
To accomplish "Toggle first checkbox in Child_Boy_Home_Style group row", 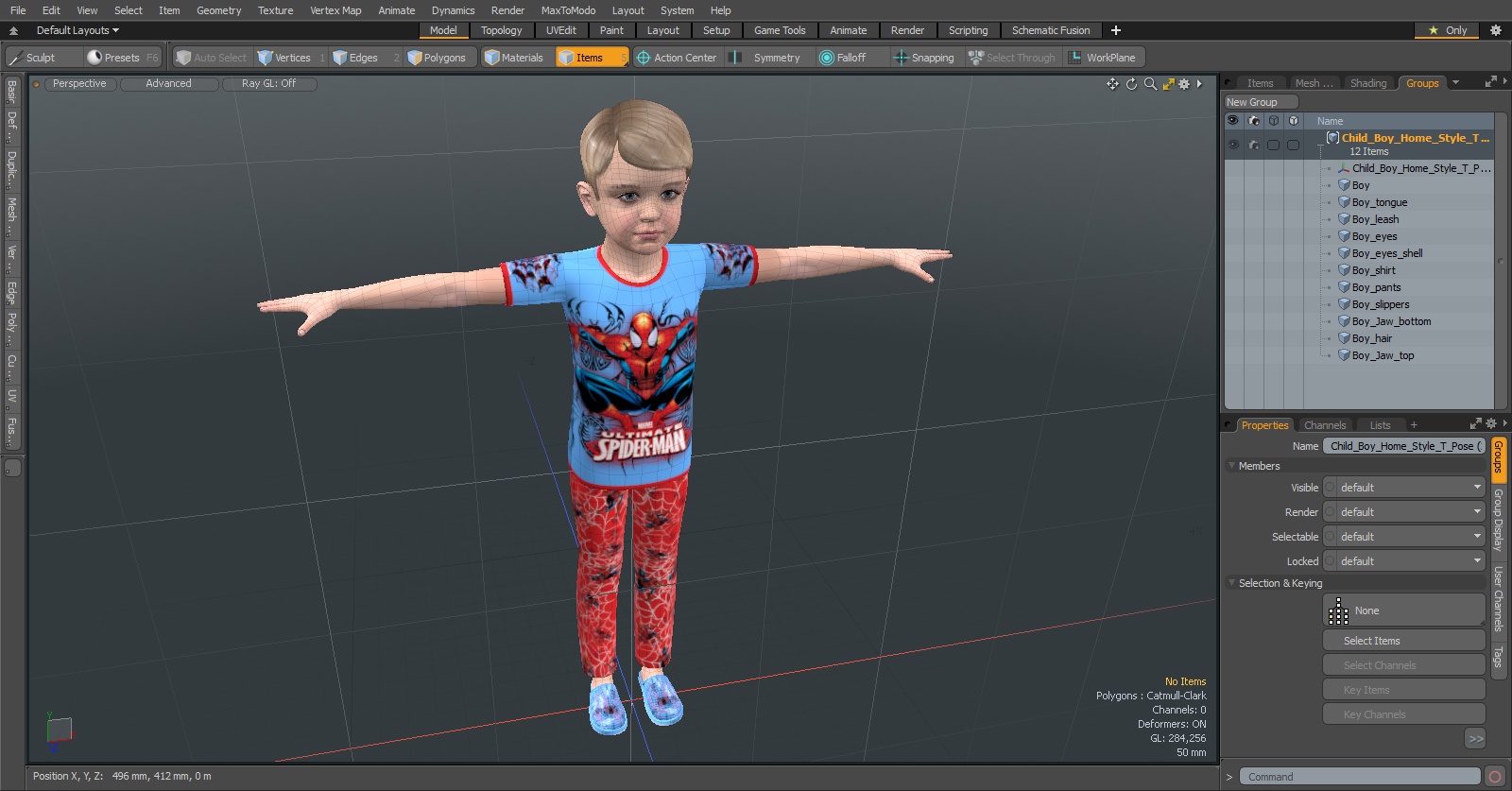I will tap(1273, 145).
